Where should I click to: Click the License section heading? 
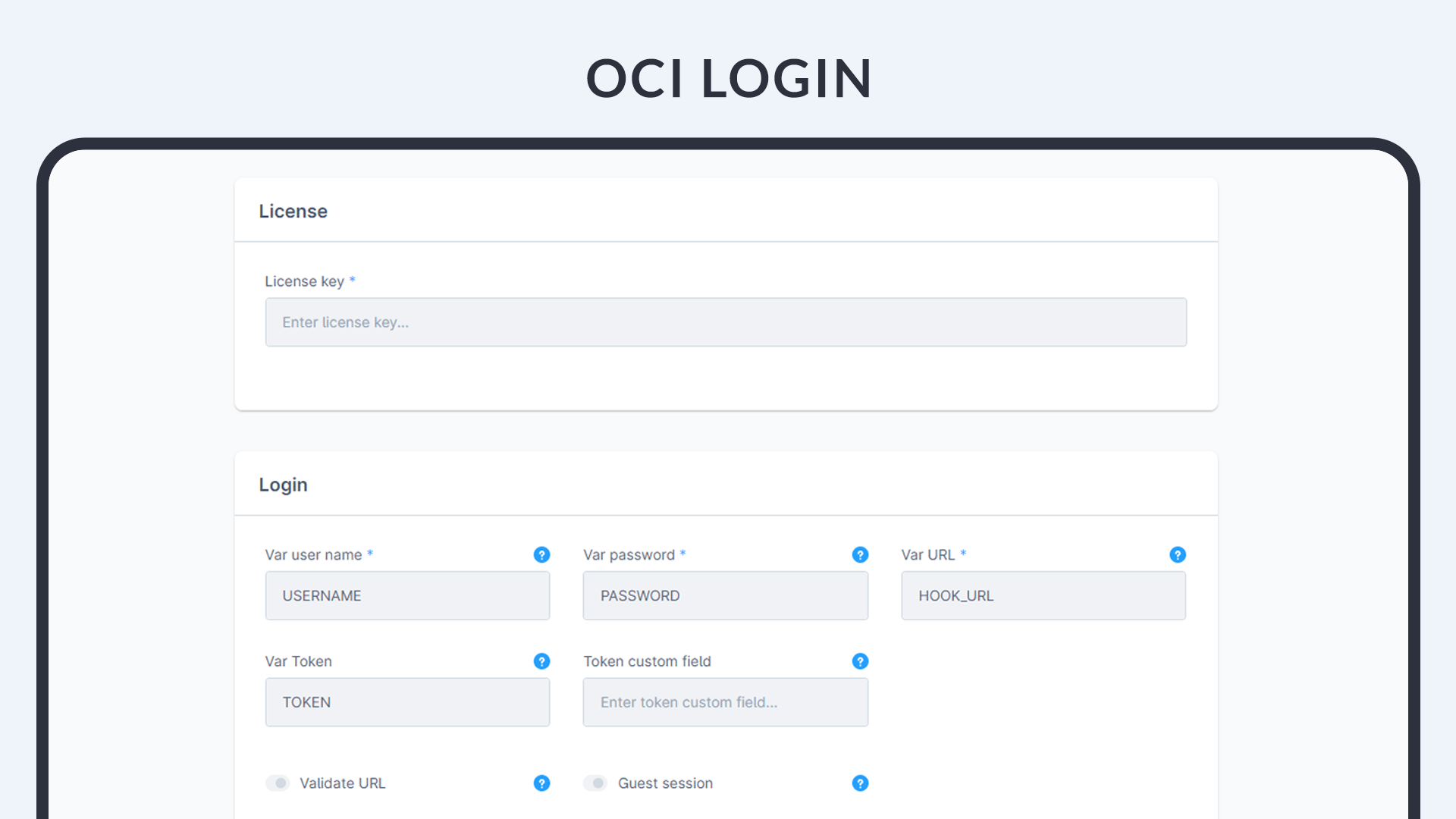coord(293,211)
